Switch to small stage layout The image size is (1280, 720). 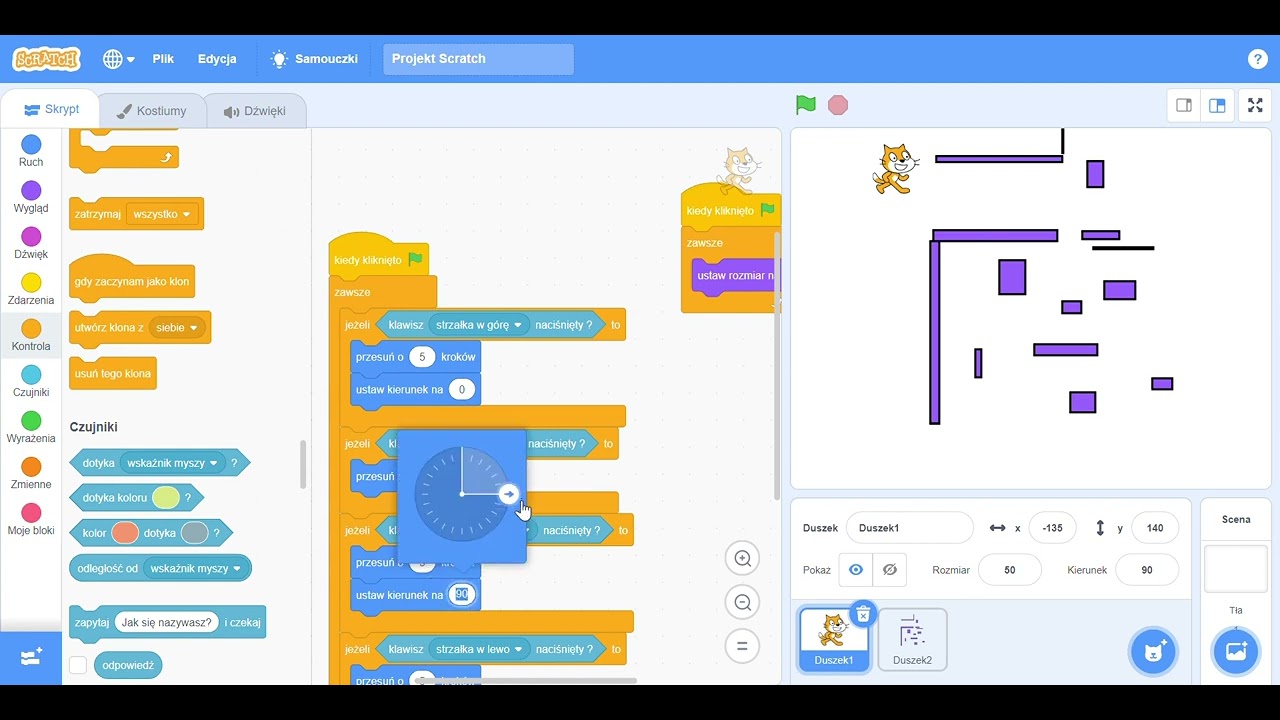pos(1184,105)
